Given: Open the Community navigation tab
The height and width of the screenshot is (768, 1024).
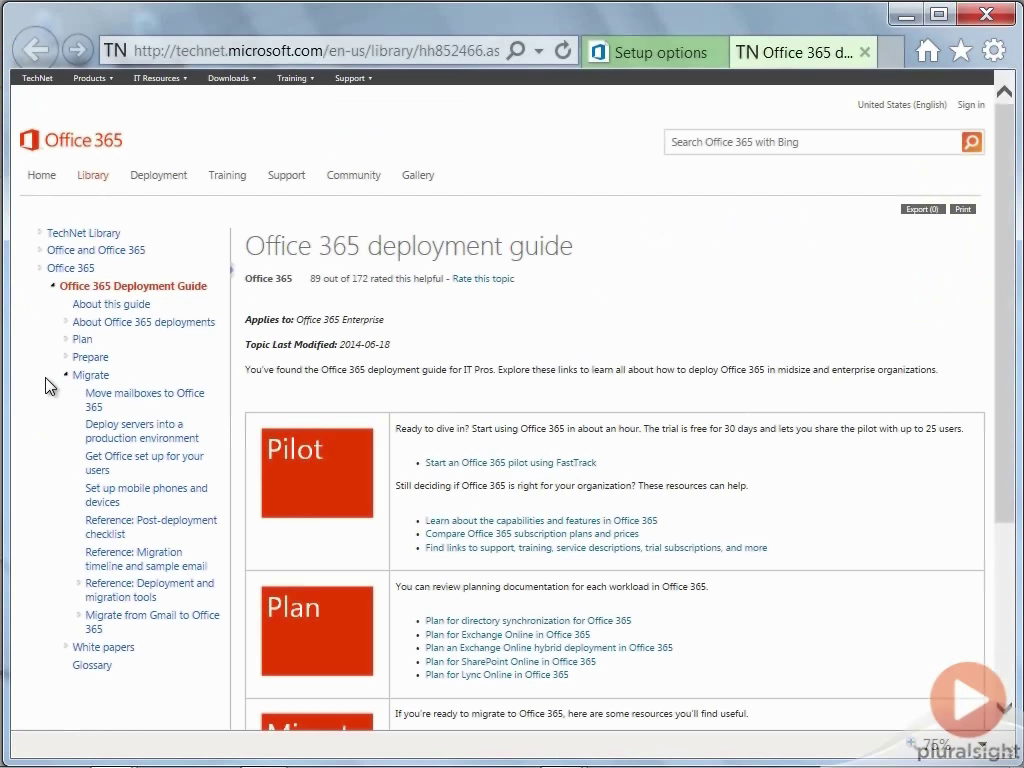Looking at the screenshot, I should [x=353, y=175].
